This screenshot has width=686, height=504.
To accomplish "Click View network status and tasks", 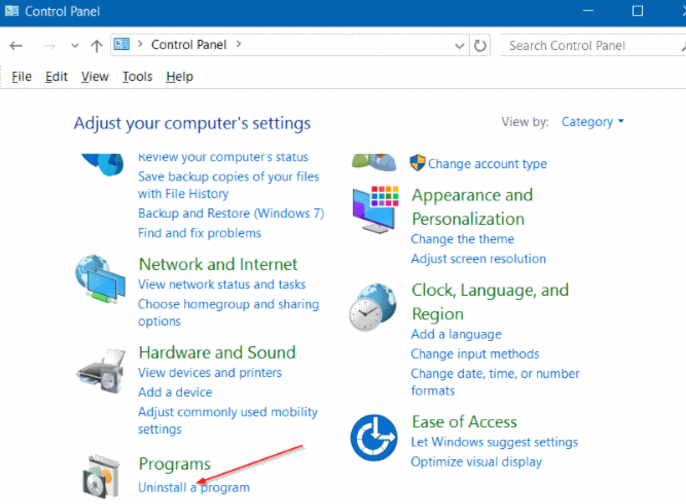I will (221, 284).
